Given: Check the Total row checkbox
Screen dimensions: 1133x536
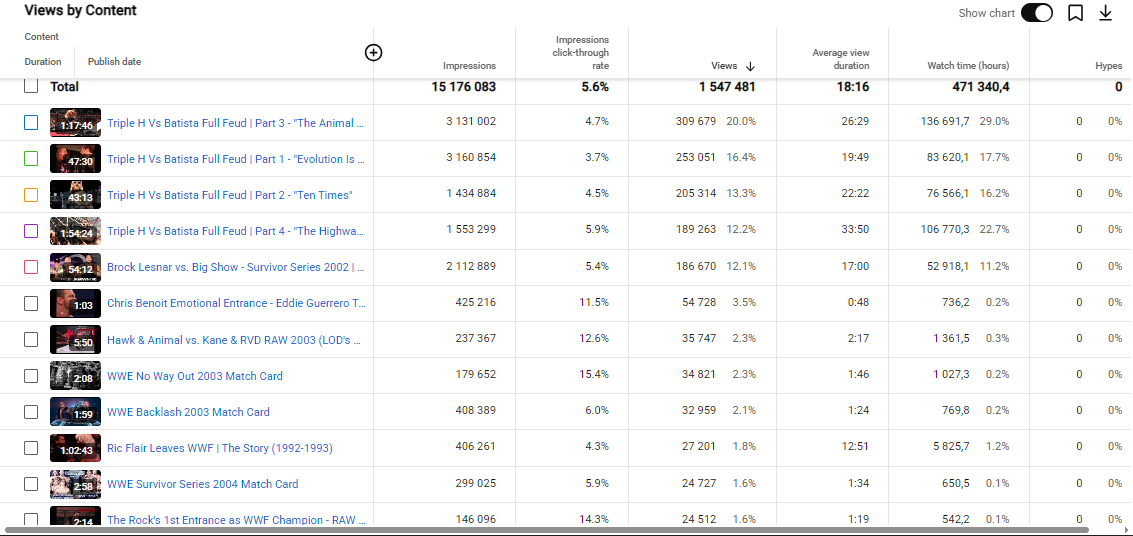Looking at the screenshot, I should [x=31, y=86].
